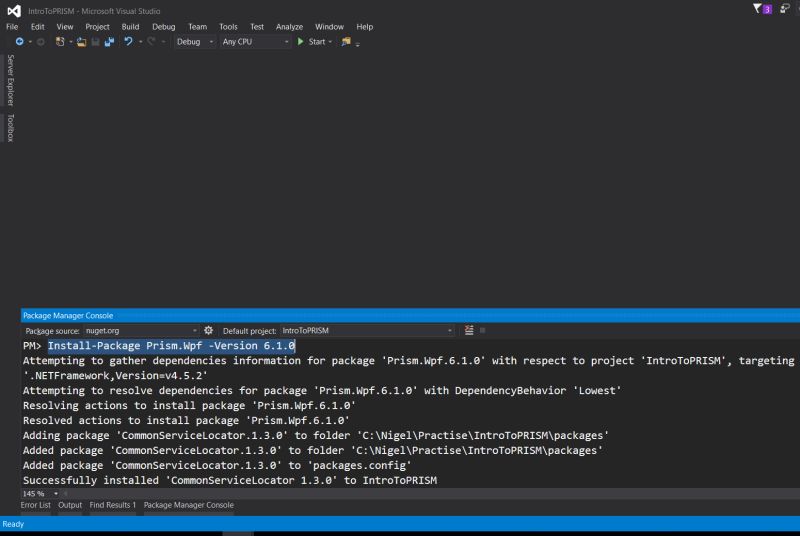The image size is (800, 536).
Task: Open the Project menu
Action: (97, 27)
